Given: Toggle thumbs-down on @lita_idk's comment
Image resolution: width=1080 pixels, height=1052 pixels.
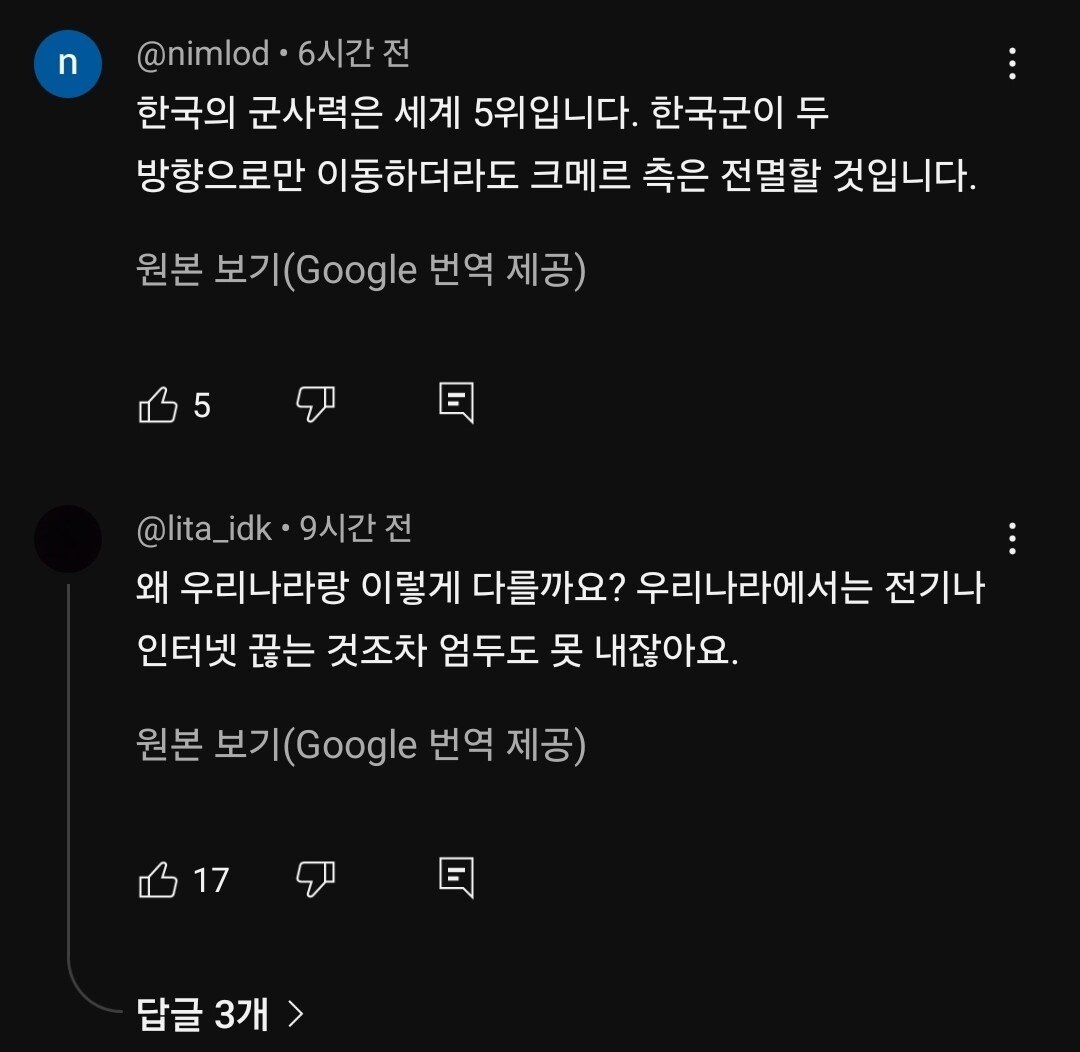Looking at the screenshot, I should [315, 879].
